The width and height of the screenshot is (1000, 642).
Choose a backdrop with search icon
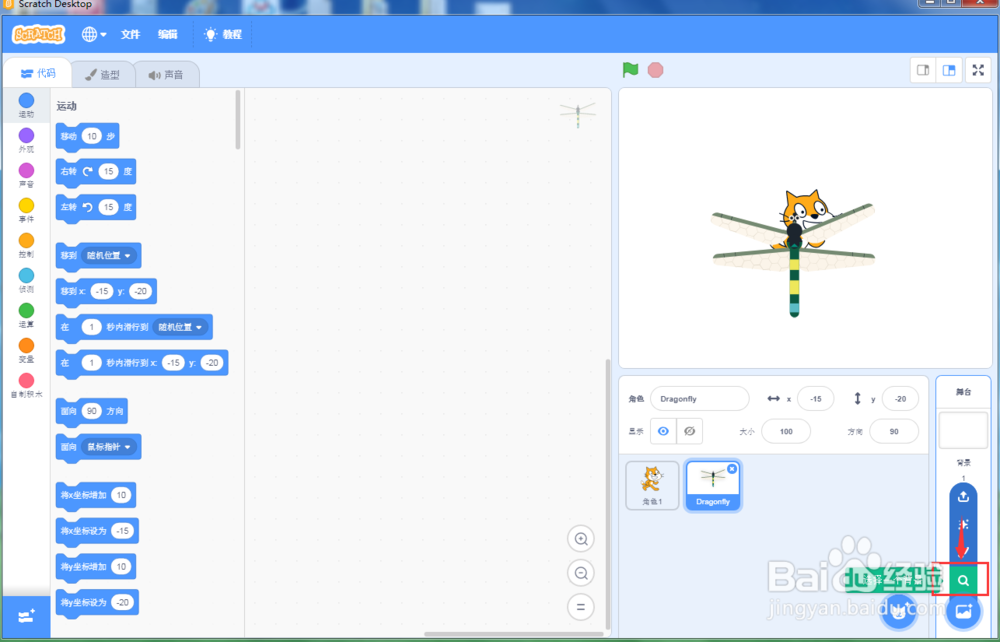click(x=963, y=580)
